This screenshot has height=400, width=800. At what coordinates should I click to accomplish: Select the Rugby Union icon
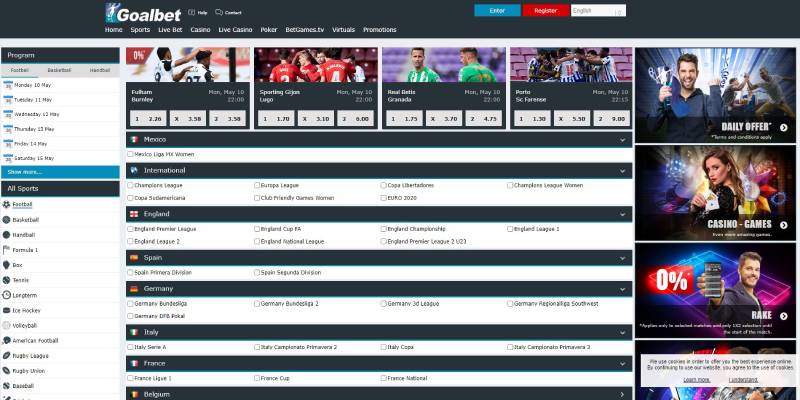pos(6,371)
